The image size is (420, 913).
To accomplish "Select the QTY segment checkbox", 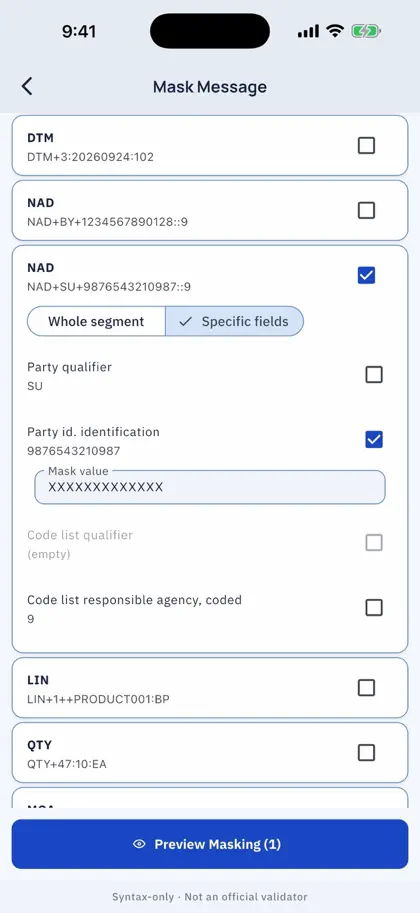I will (x=366, y=753).
